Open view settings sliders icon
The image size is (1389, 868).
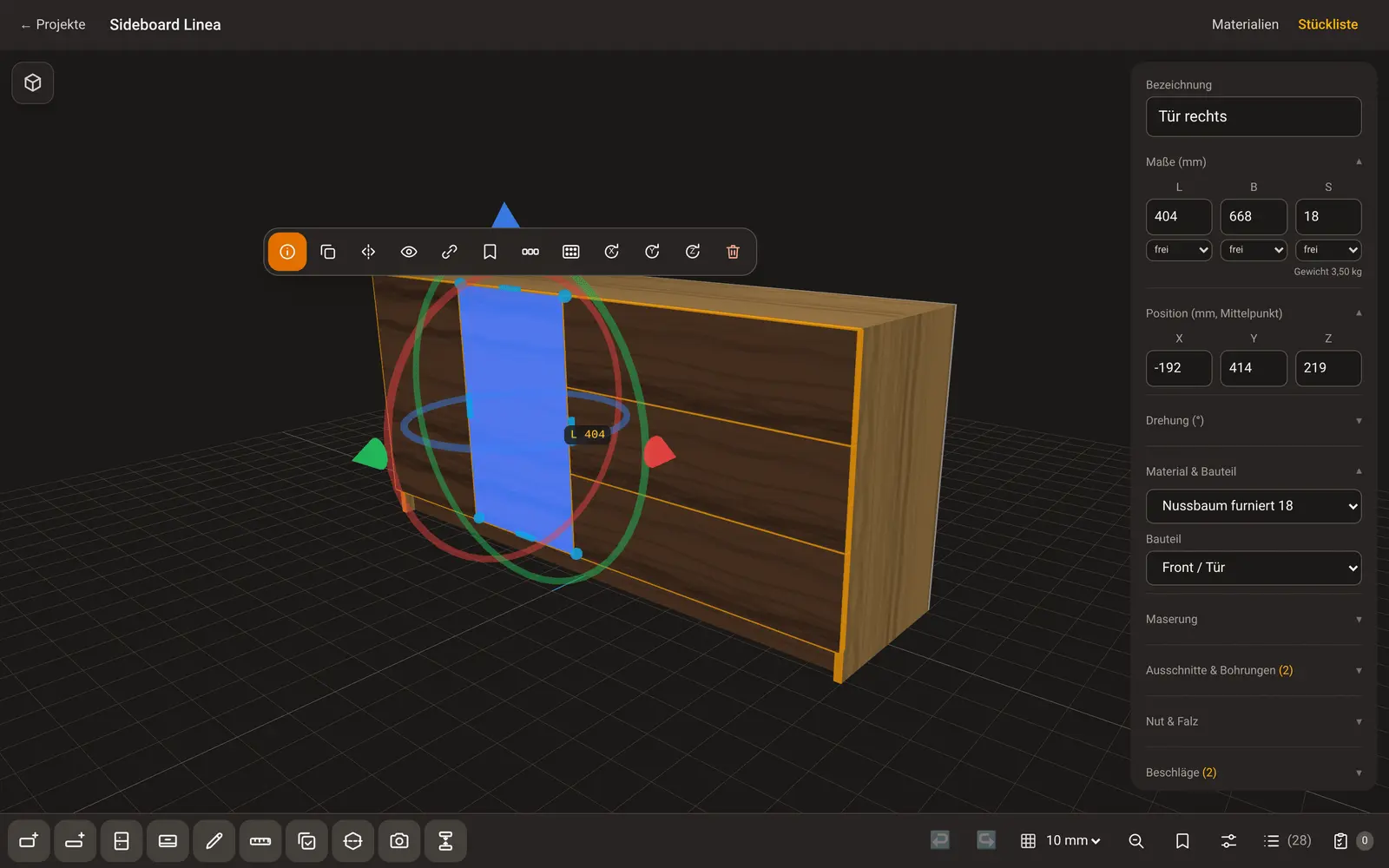[x=1228, y=840]
